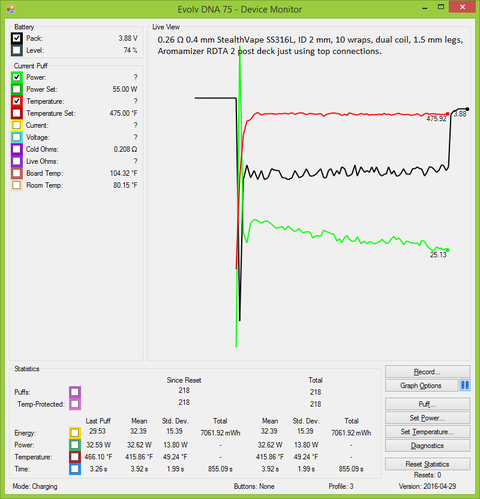Click the 104.32 °F Board Temp value
The width and height of the screenshot is (480, 499).
(x=123, y=173)
